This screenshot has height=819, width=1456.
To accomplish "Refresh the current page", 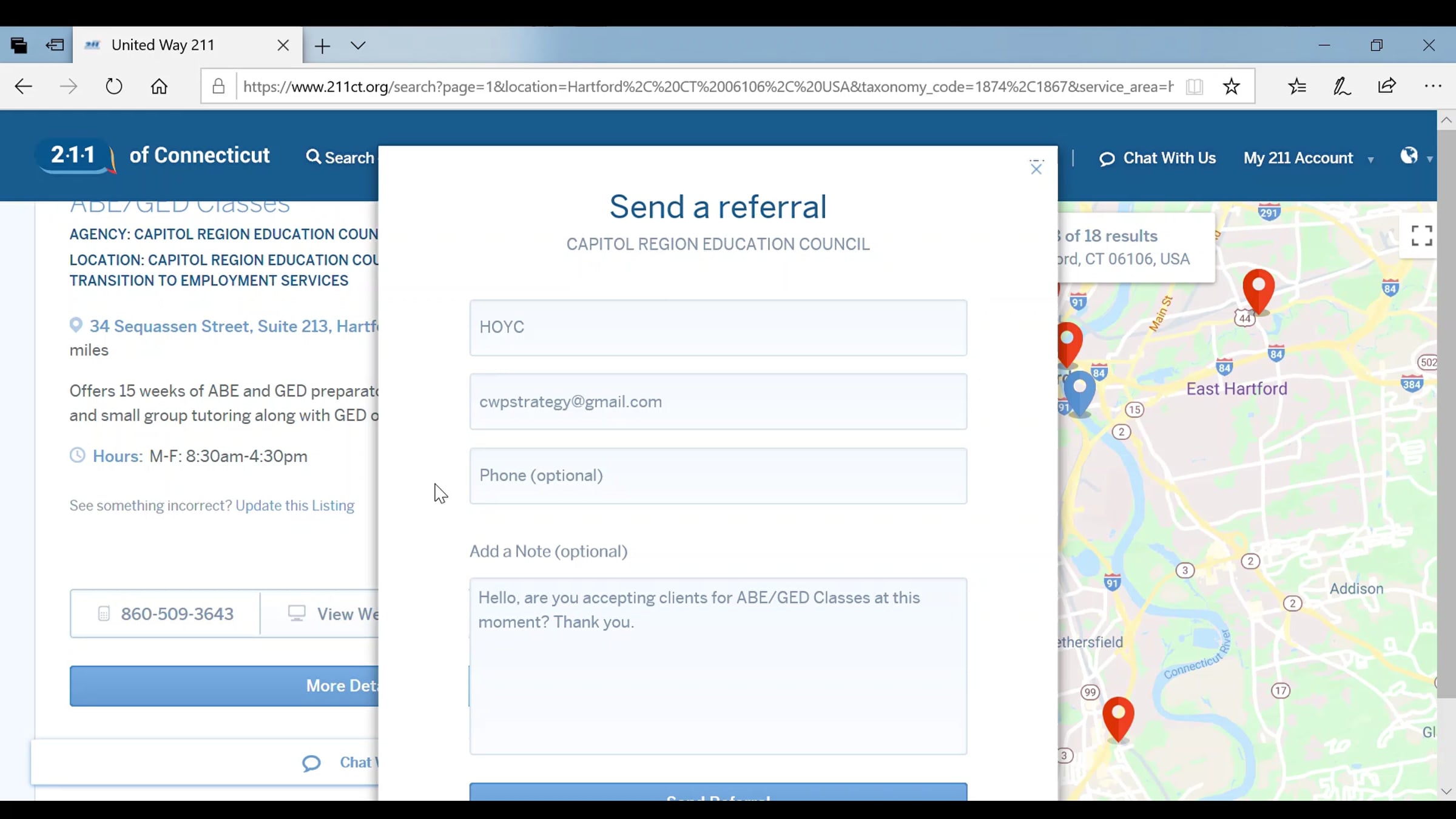I will [114, 87].
